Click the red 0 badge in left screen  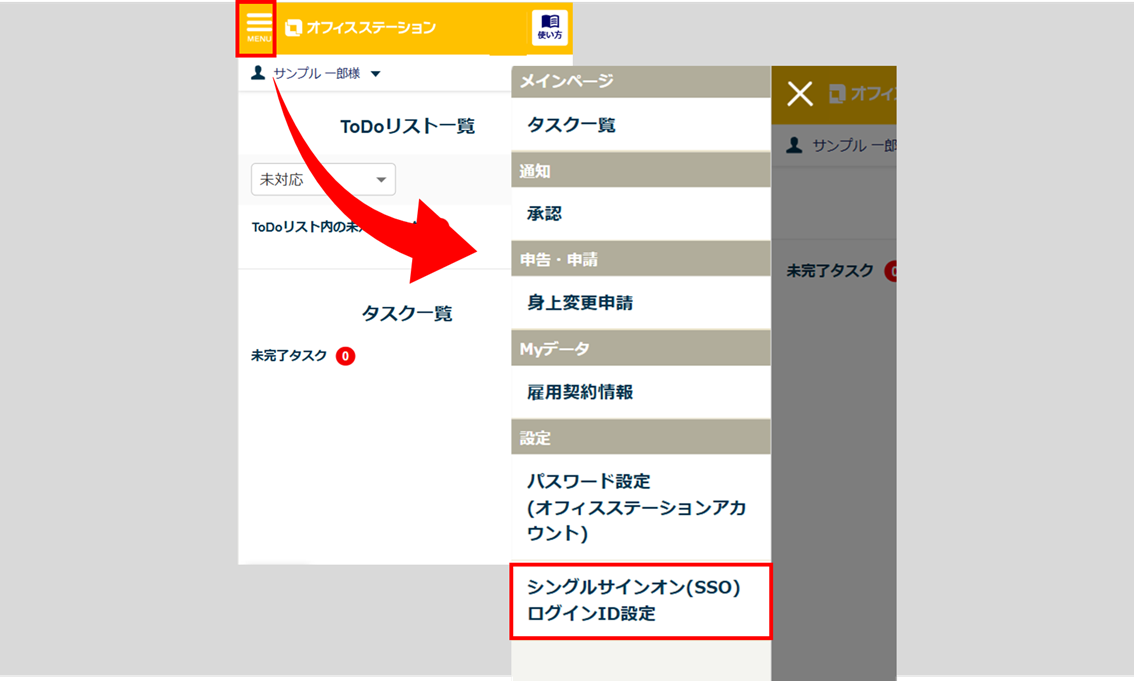346,356
